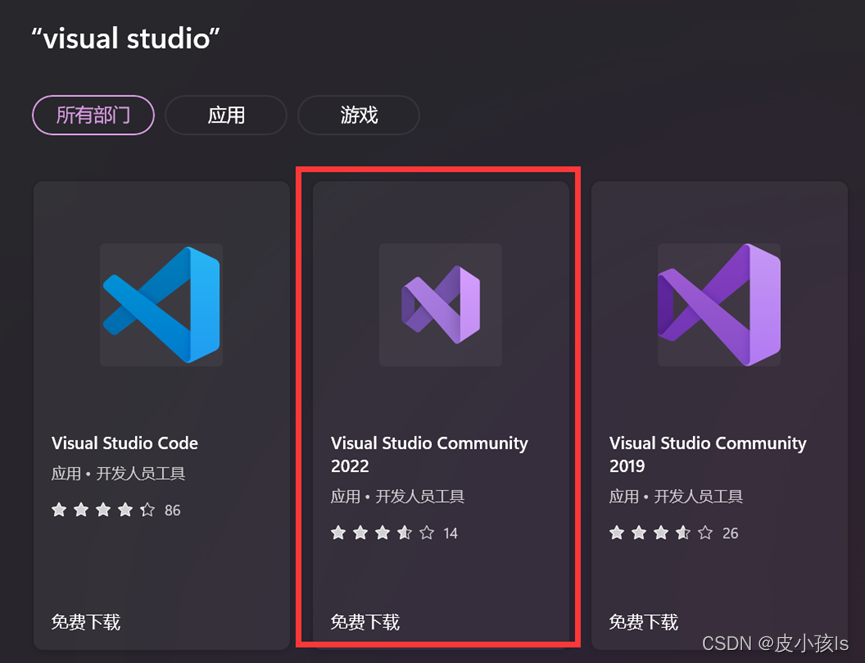The image size is (865, 663).
Task: Click 免费下载 under Visual Studio Community 2022
Action: pyautogui.click(x=365, y=622)
